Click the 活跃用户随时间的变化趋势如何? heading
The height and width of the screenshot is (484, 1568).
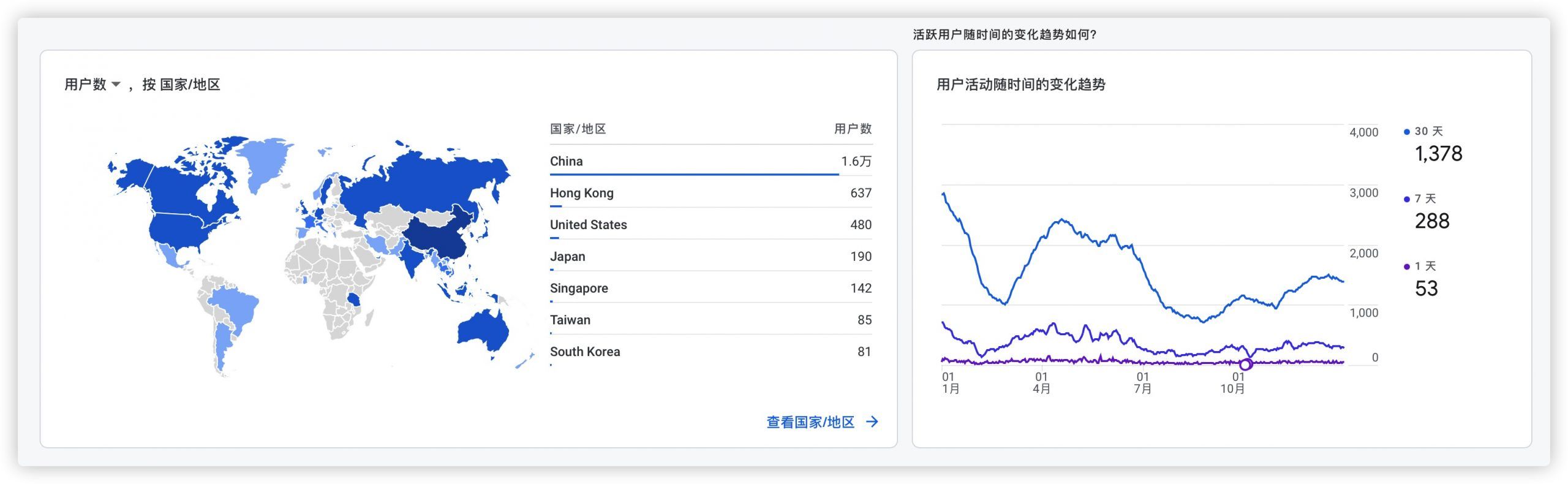click(x=1005, y=35)
